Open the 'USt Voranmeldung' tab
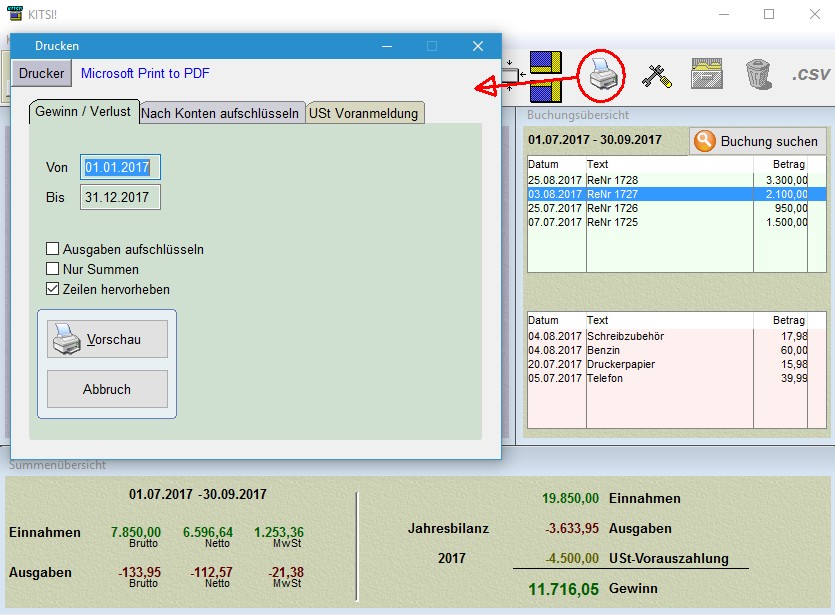Screen dimensions: 835x615 coord(363,113)
